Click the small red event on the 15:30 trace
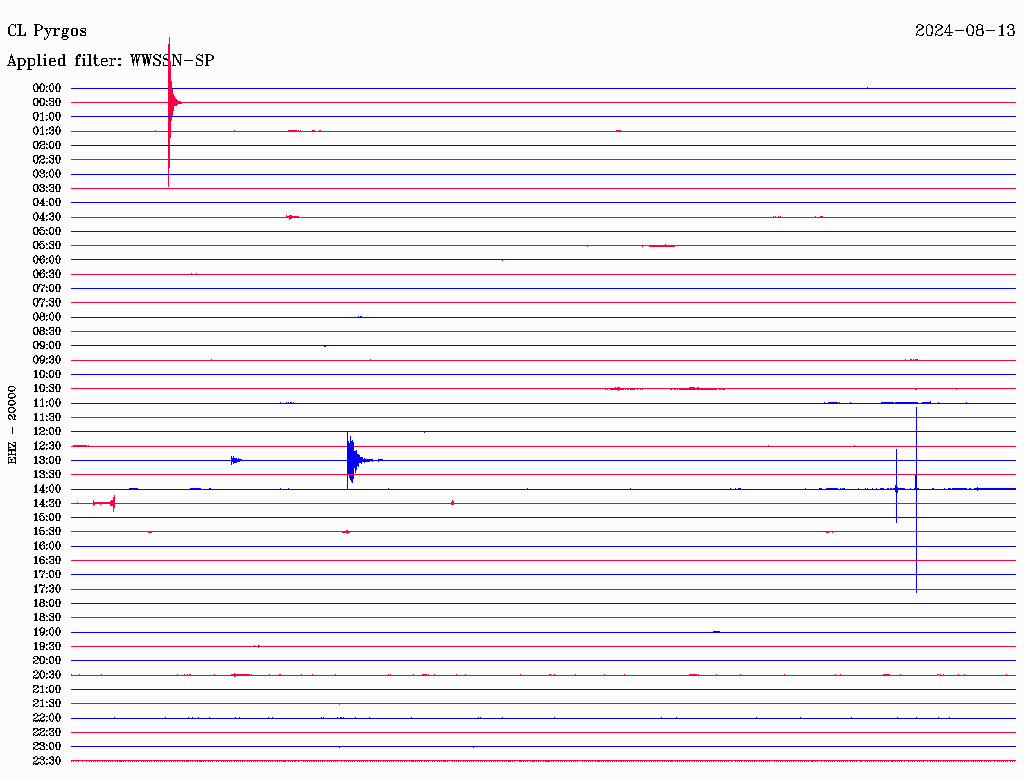The image size is (1024, 780). [346, 532]
